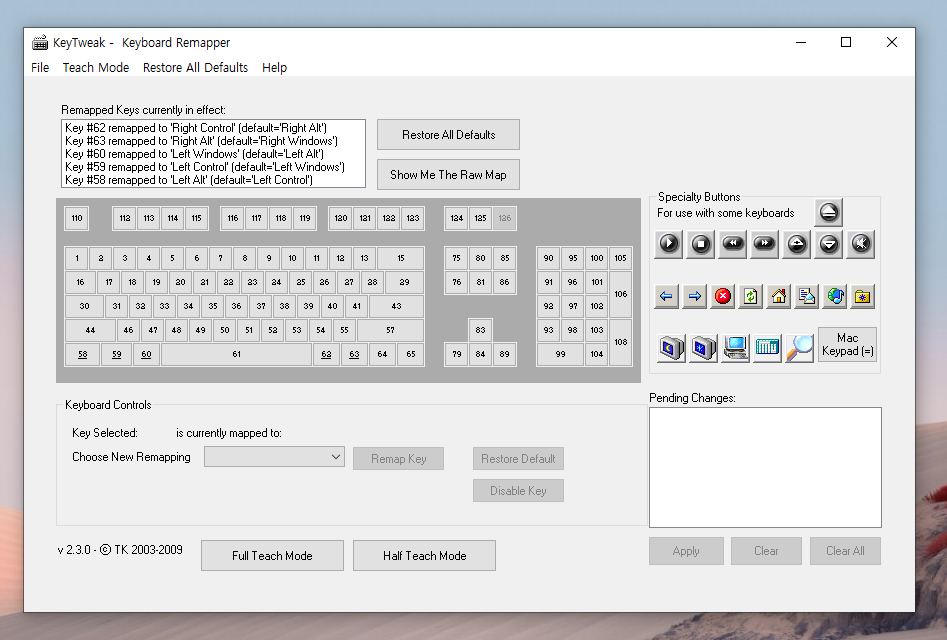Viewport: 947px width, 640px height.
Task: Select keyboard key 61 (space bar)
Action: pos(236,354)
